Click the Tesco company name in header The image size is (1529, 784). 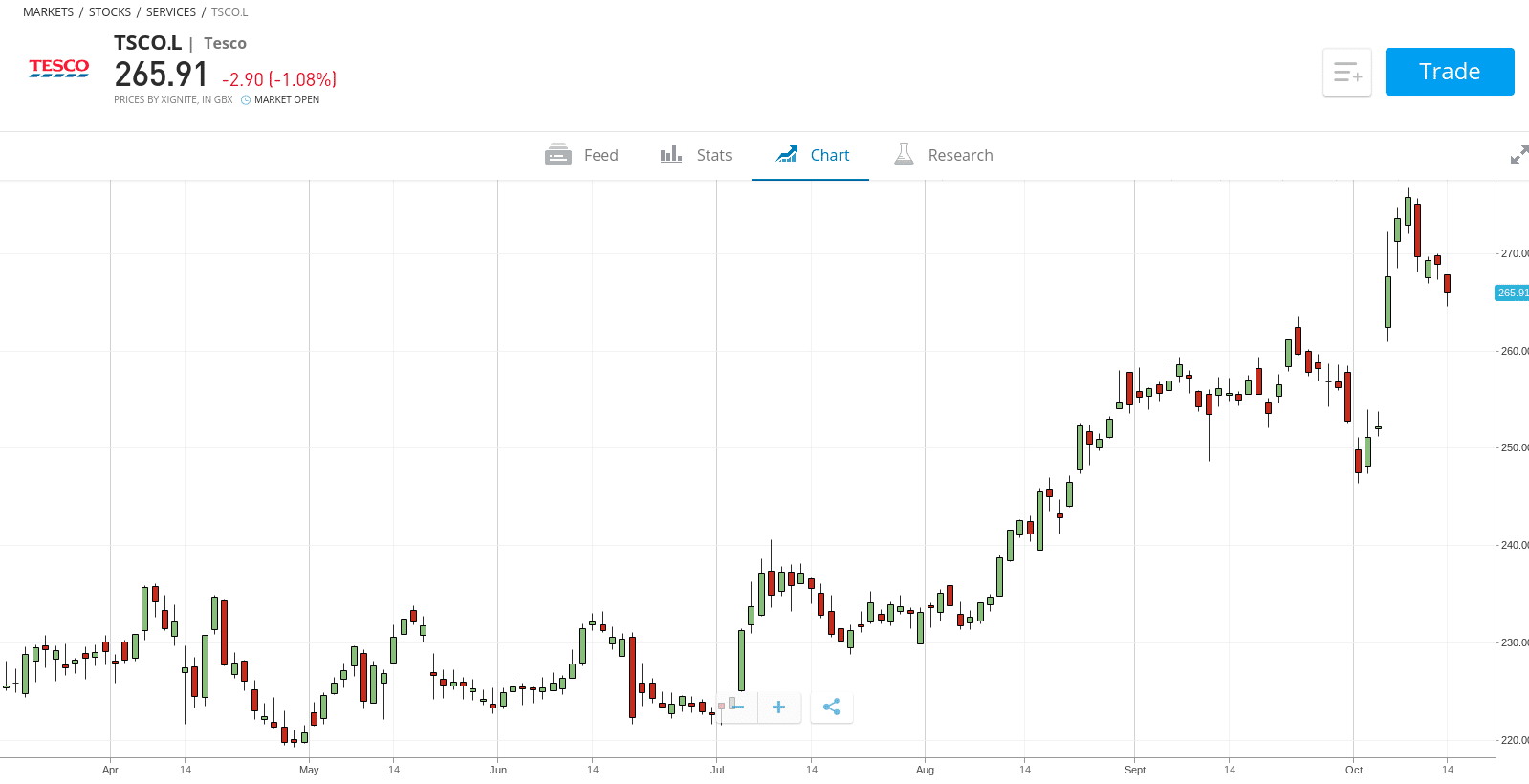coord(225,44)
